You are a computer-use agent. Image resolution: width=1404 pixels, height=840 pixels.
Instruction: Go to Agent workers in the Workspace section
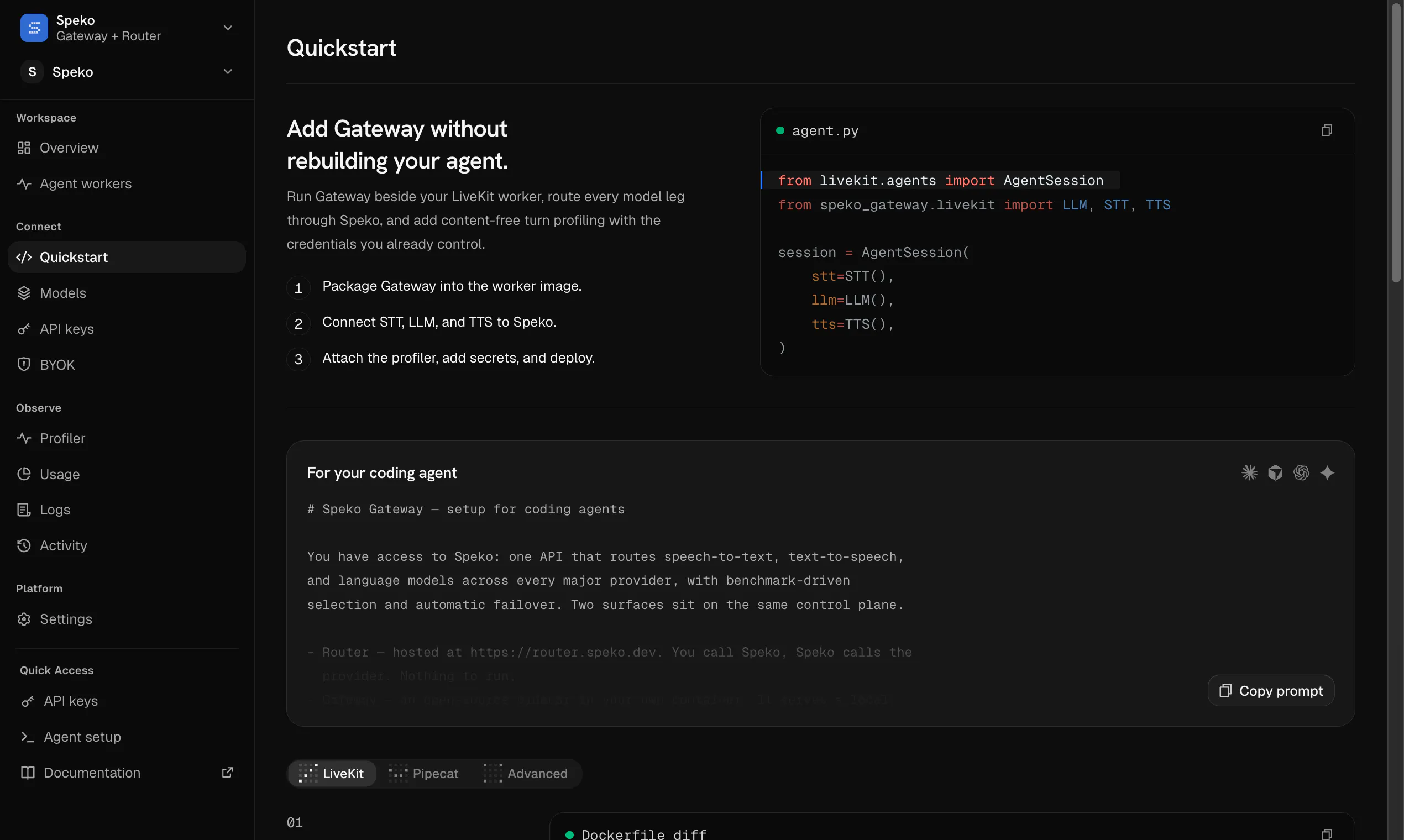coord(127,184)
